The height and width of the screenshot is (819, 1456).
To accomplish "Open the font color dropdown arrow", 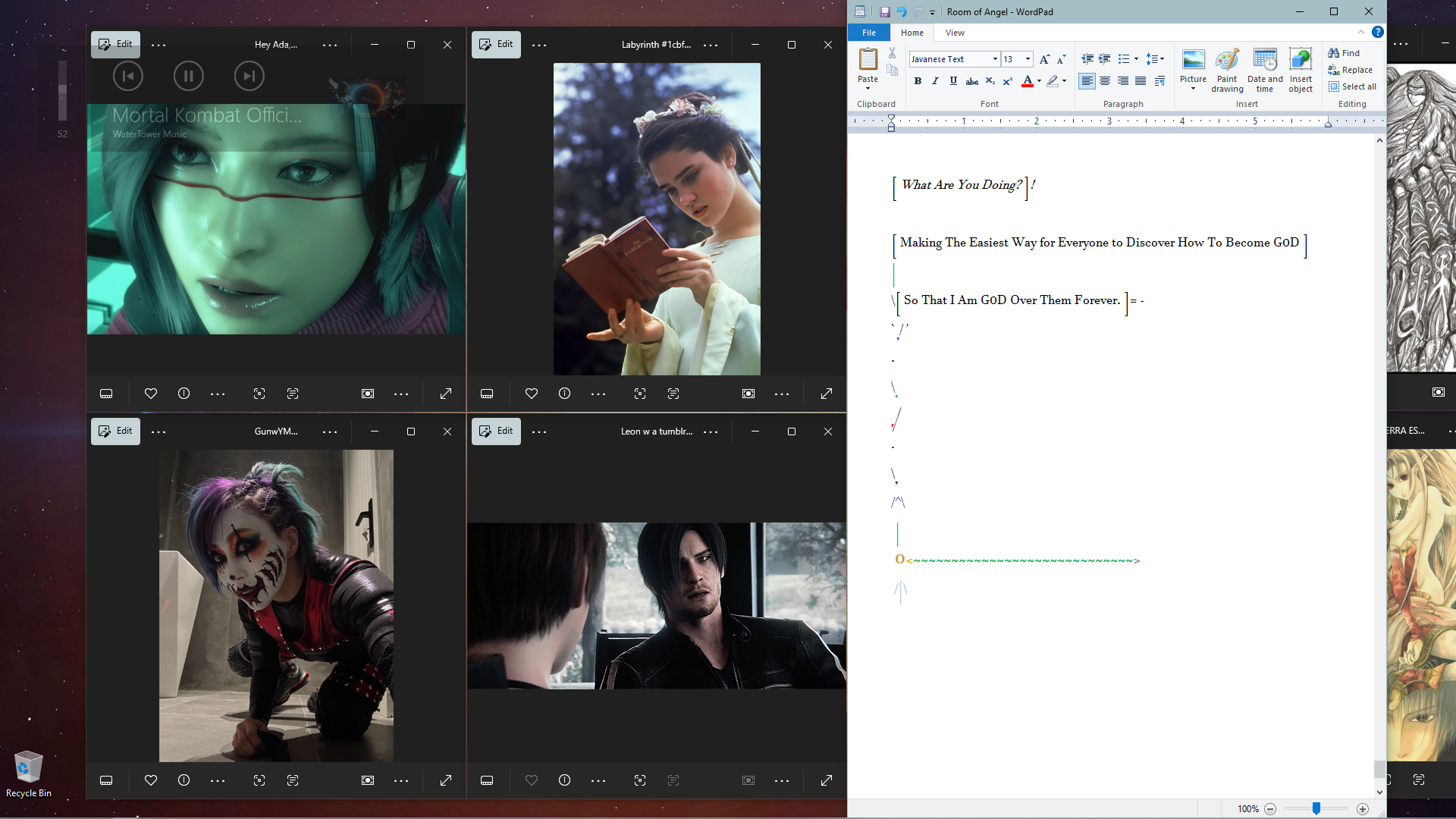I will coord(1039,81).
